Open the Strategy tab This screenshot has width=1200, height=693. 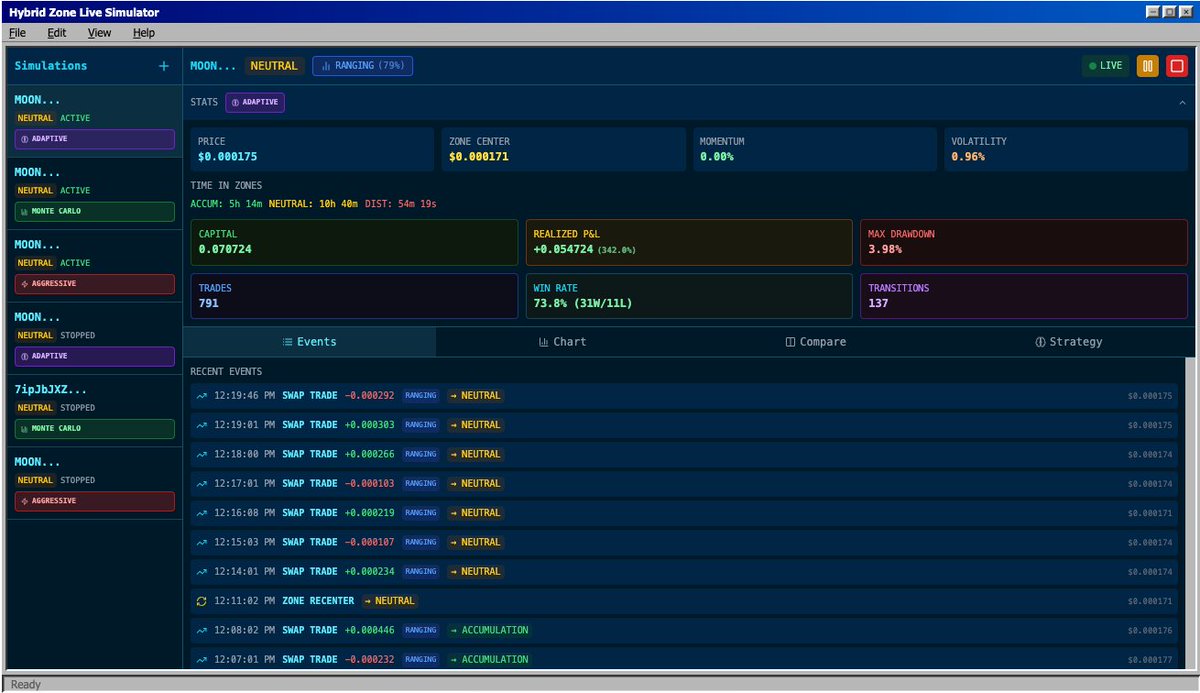pyautogui.click(x=1068, y=342)
